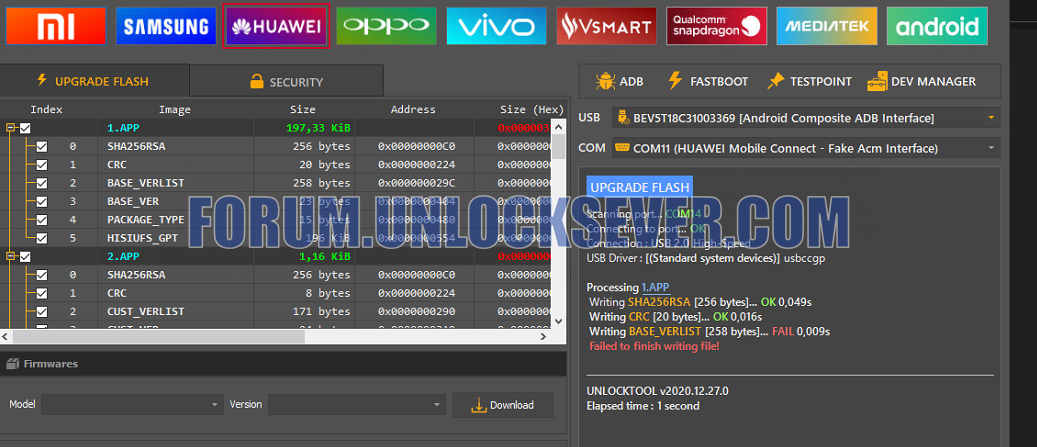Open the Upgrade Flash tab
1037x447 pixels.
click(x=94, y=81)
